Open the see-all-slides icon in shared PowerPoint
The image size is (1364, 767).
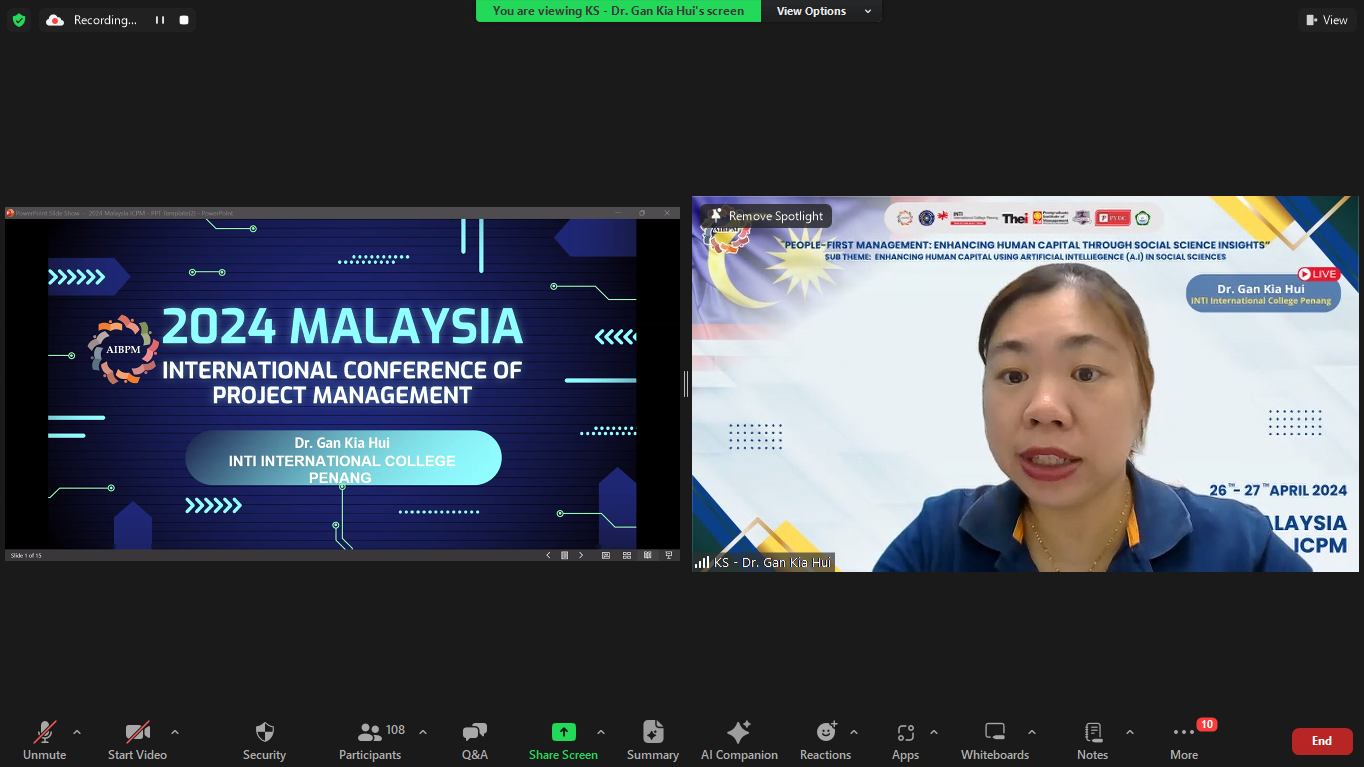(564, 555)
